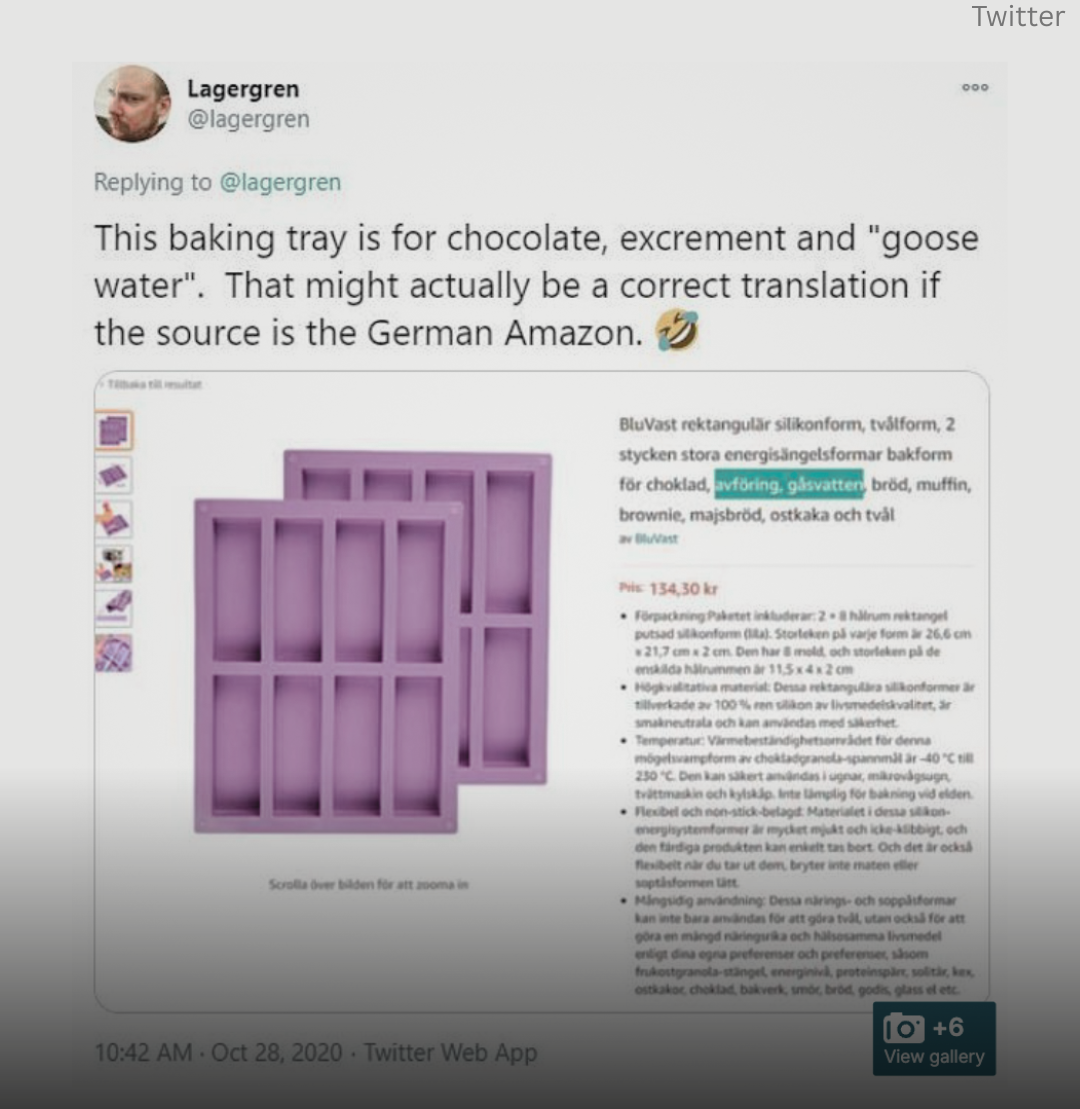Click the Twitter source label
The height and width of the screenshot is (1109, 1080).
(1018, 16)
